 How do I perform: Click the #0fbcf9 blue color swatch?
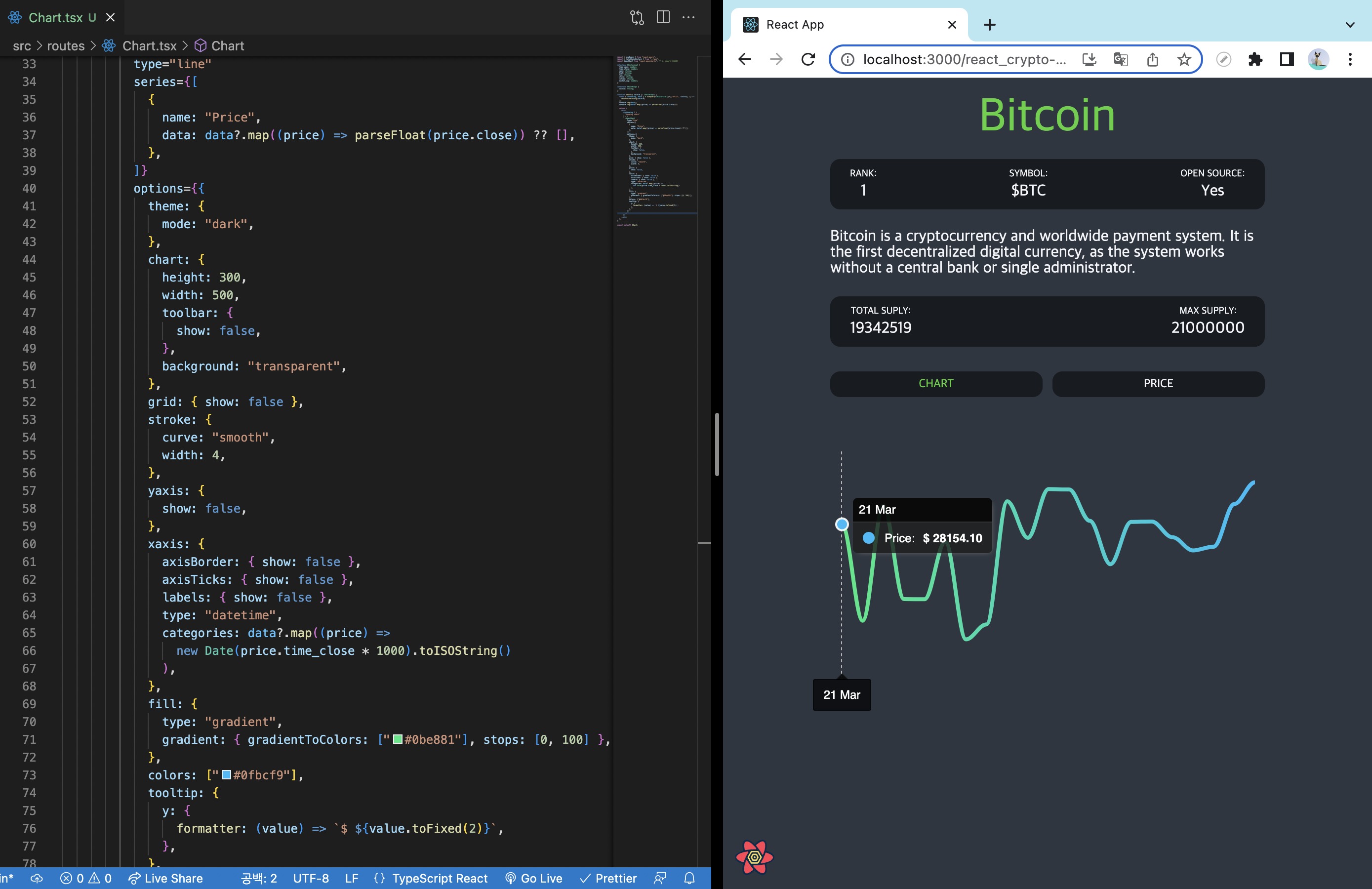227,775
